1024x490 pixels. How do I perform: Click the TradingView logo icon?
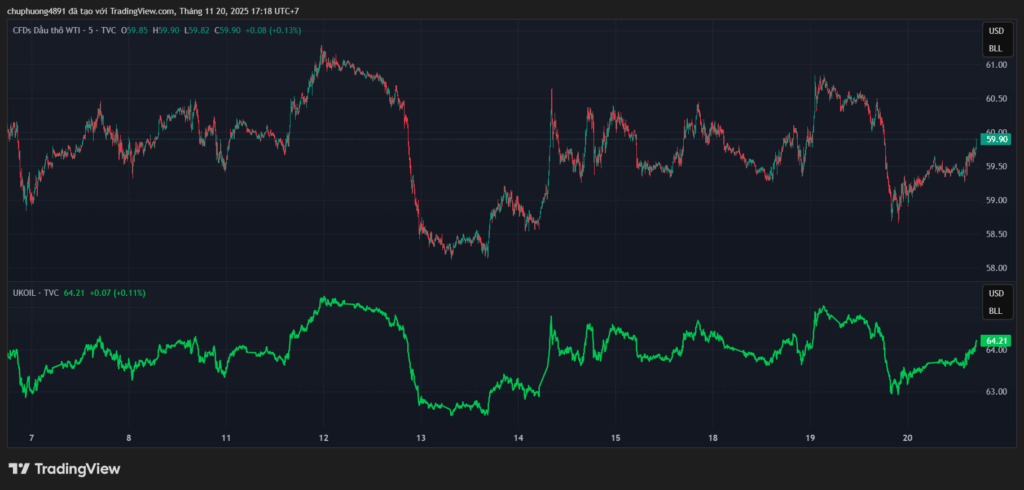point(18,468)
